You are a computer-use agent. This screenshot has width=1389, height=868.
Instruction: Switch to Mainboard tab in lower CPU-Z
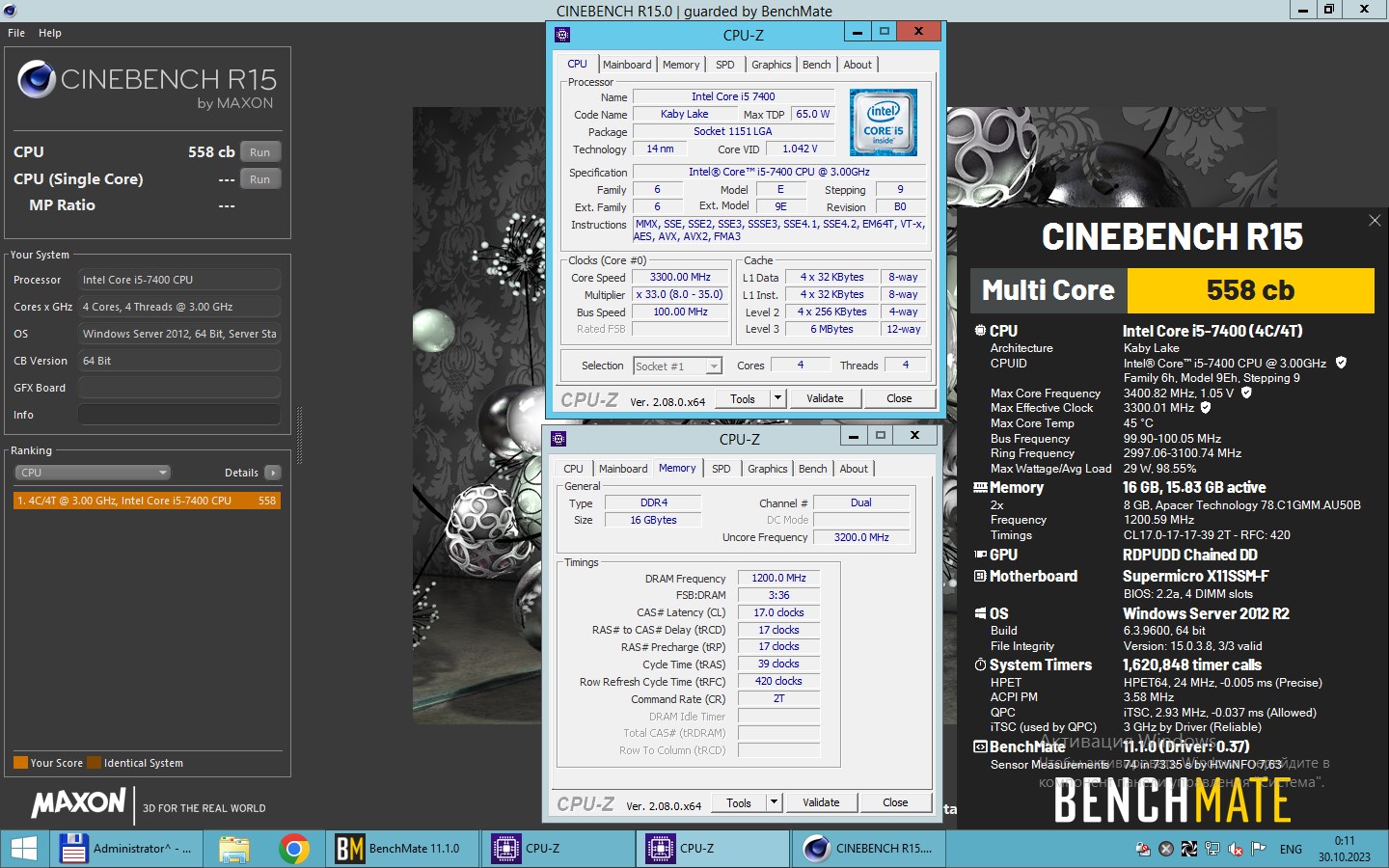point(623,469)
